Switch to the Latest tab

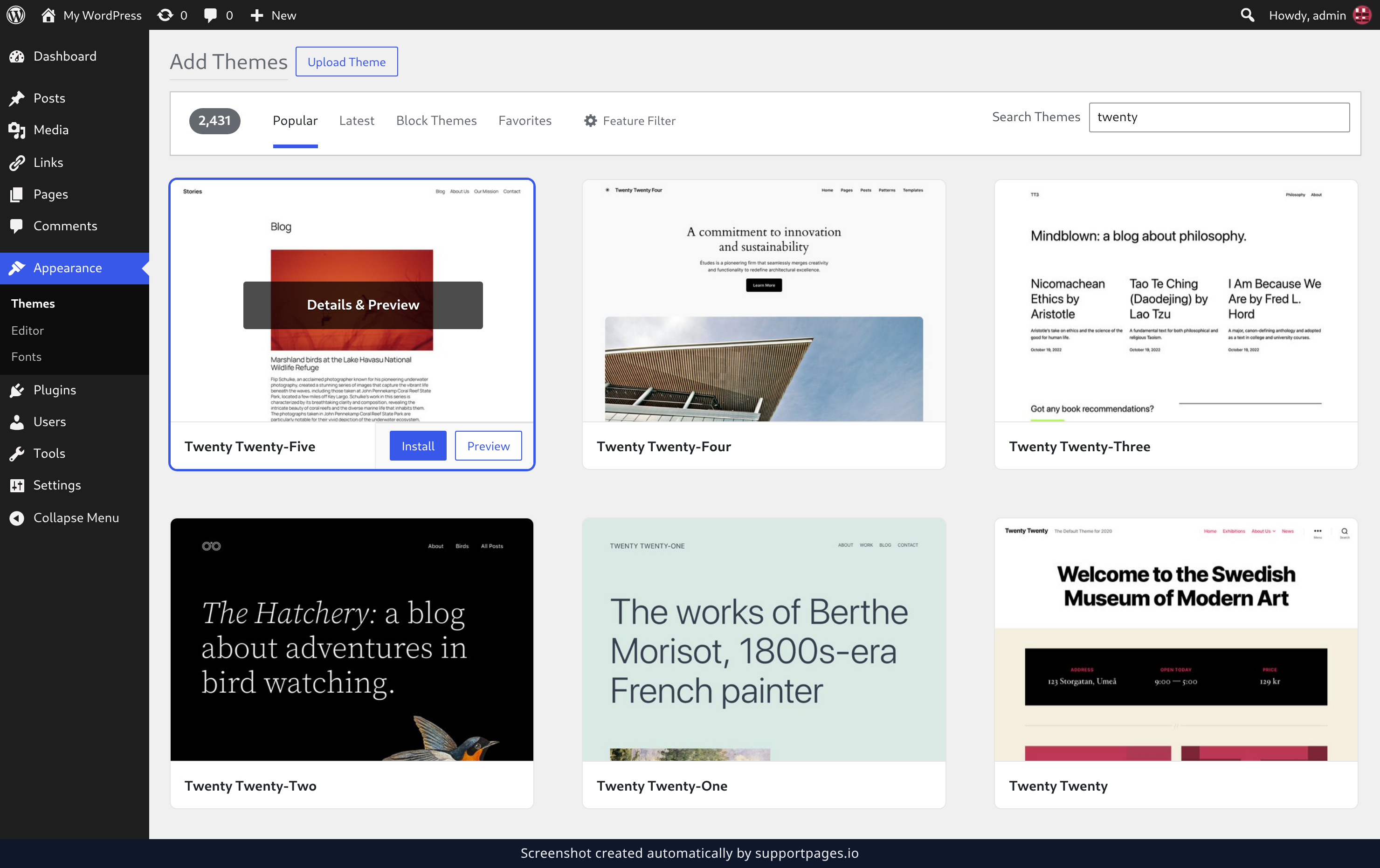[357, 121]
